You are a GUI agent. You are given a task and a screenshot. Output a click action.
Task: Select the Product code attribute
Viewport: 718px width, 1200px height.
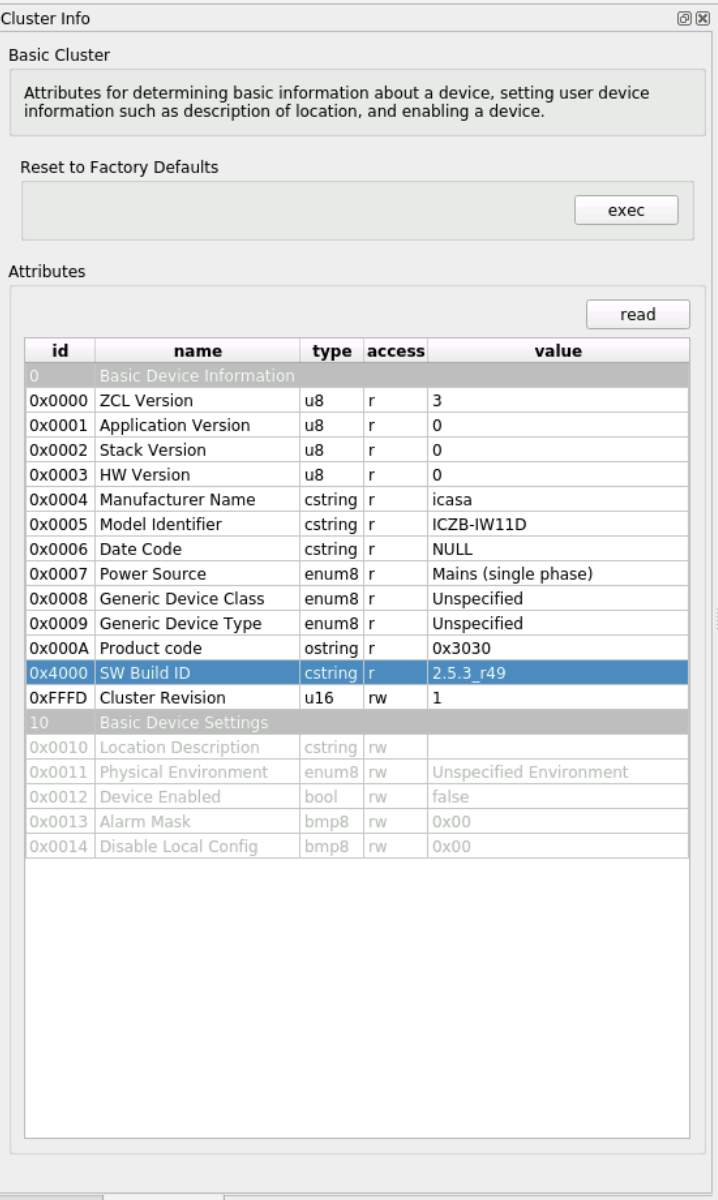[x=357, y=648]
